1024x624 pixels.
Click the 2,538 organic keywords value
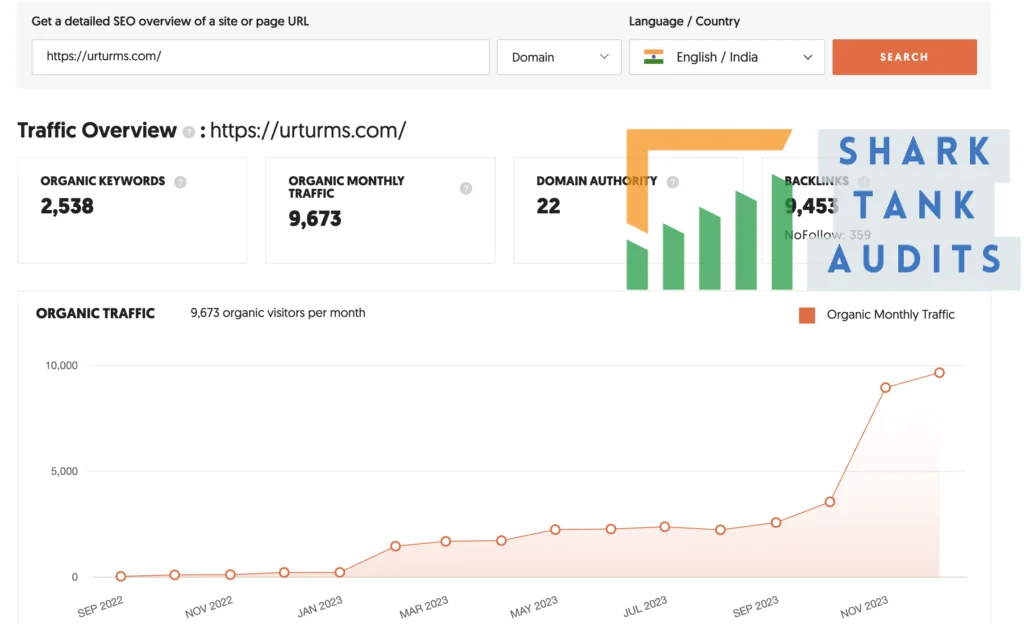coord(67,206)
